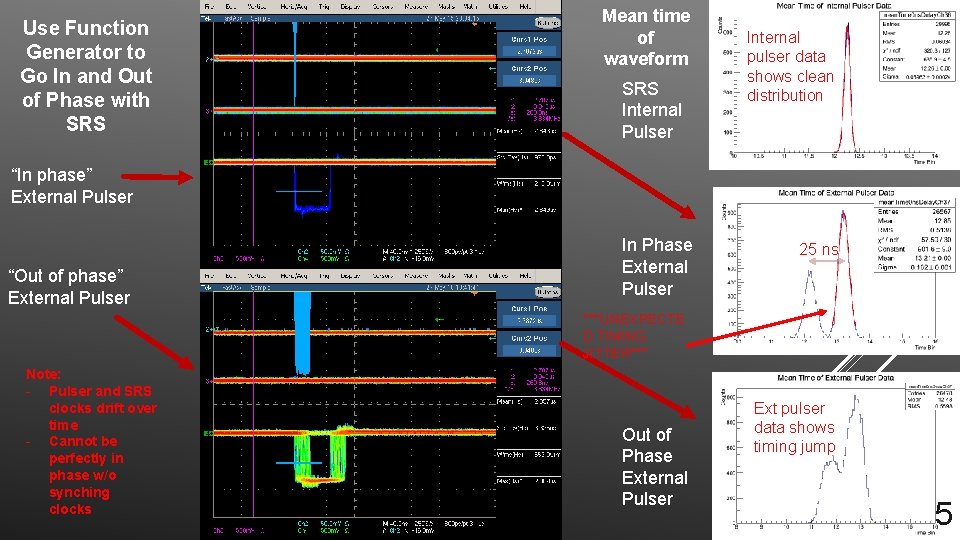Open Utilities menu in top oscilloscope window
960x540 pixels.
tap(498, 7)
